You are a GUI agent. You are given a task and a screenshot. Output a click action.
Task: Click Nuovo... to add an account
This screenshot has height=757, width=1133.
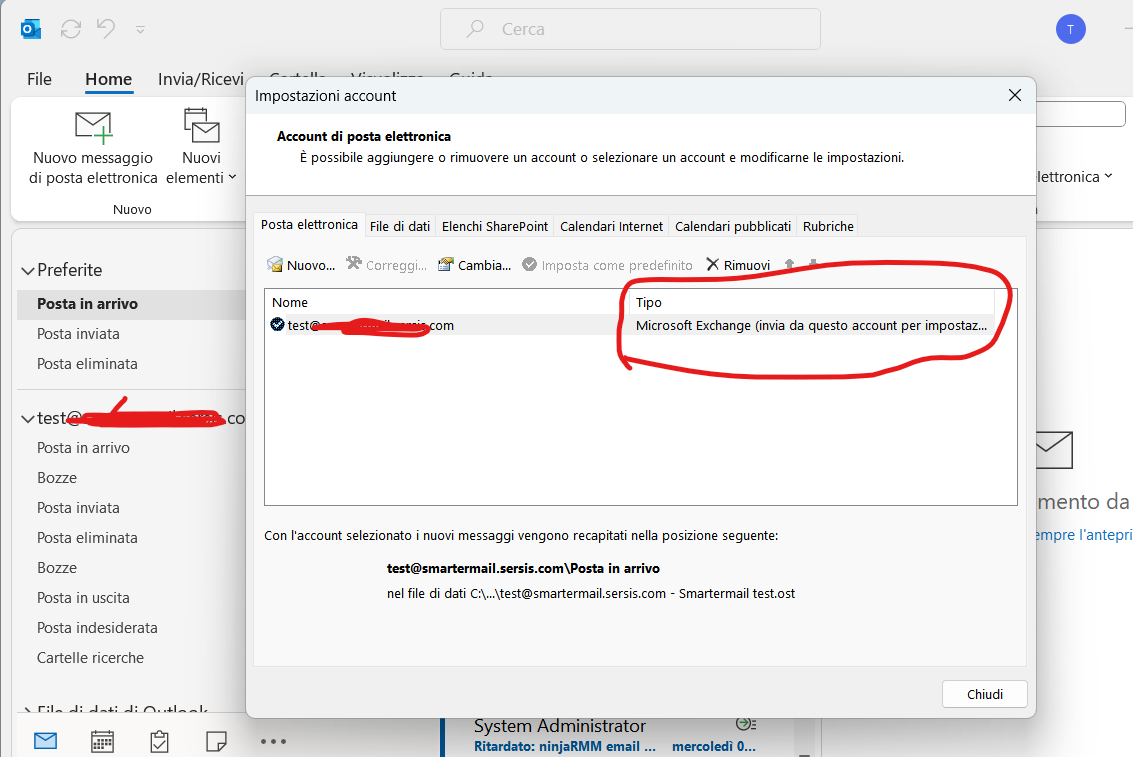(x=301, y=265)
